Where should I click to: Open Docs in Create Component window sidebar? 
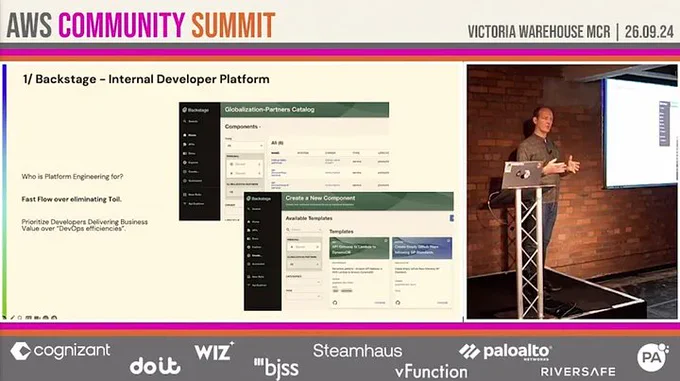pos(253,239)
